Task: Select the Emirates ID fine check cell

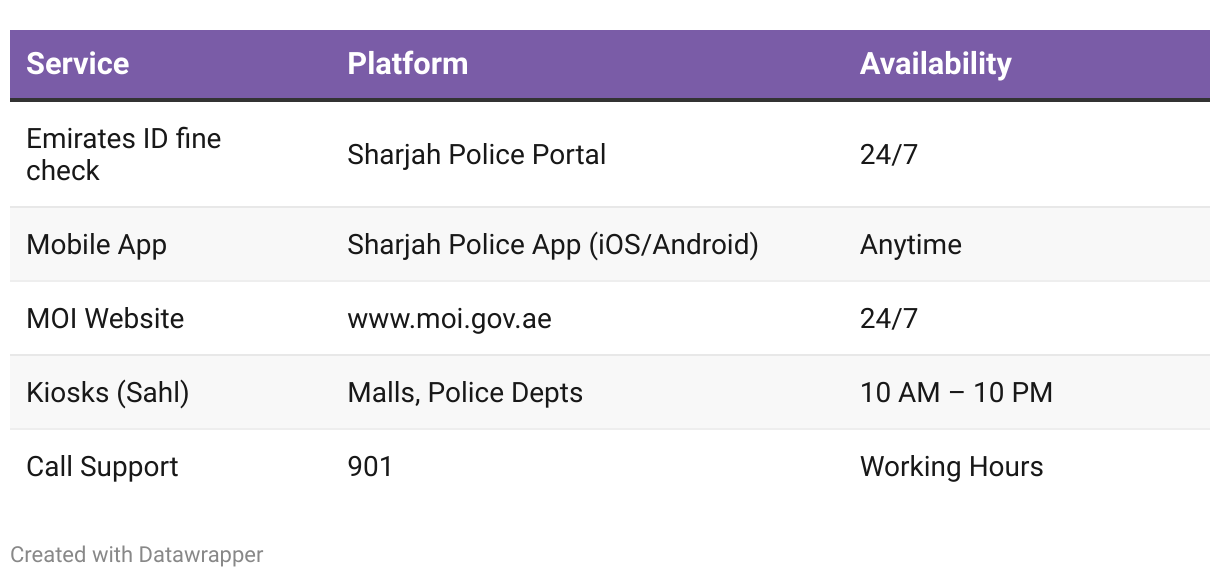Action: tap(124, 154)
